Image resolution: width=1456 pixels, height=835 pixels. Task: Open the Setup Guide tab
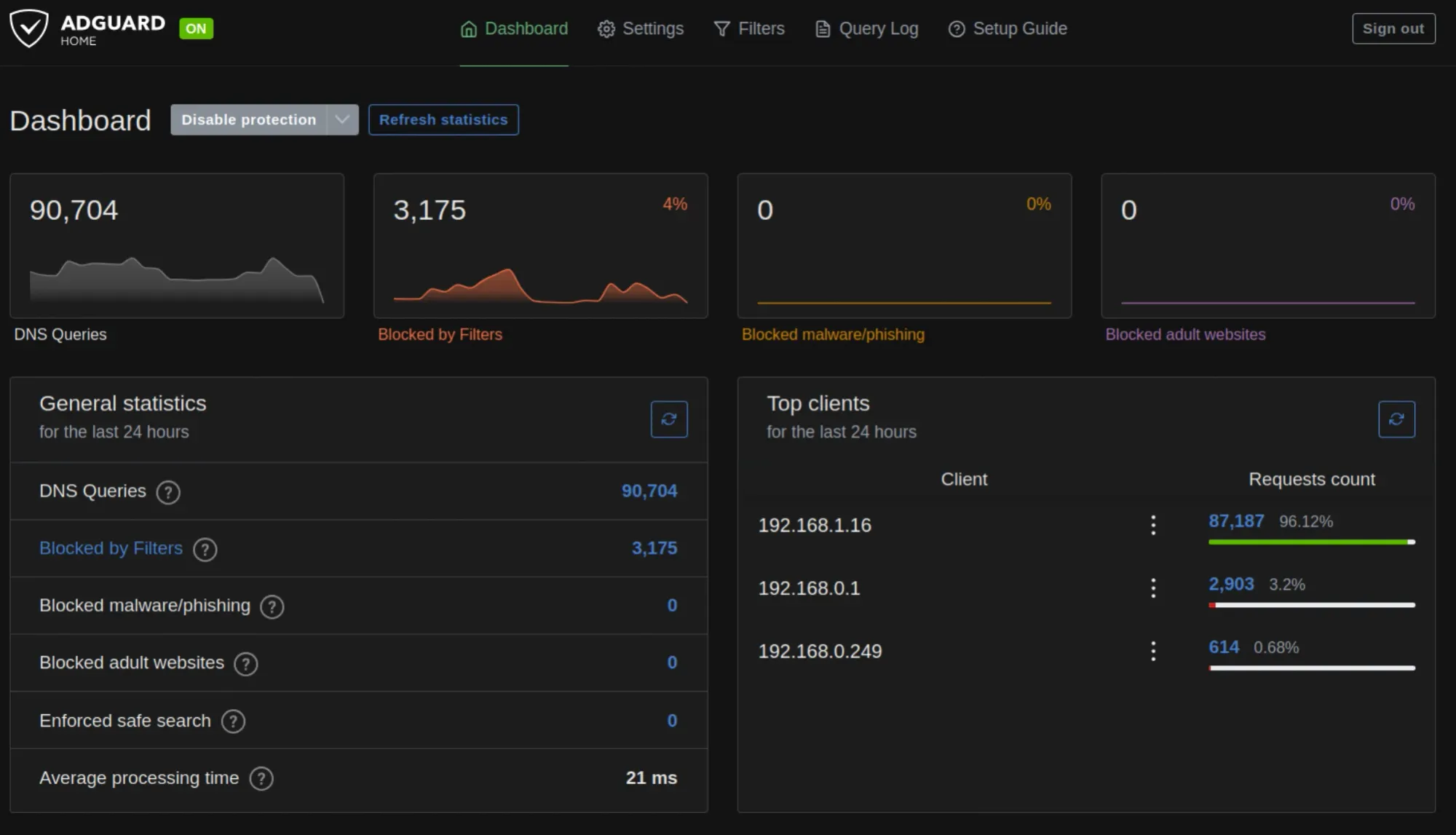click(1008, 28)
